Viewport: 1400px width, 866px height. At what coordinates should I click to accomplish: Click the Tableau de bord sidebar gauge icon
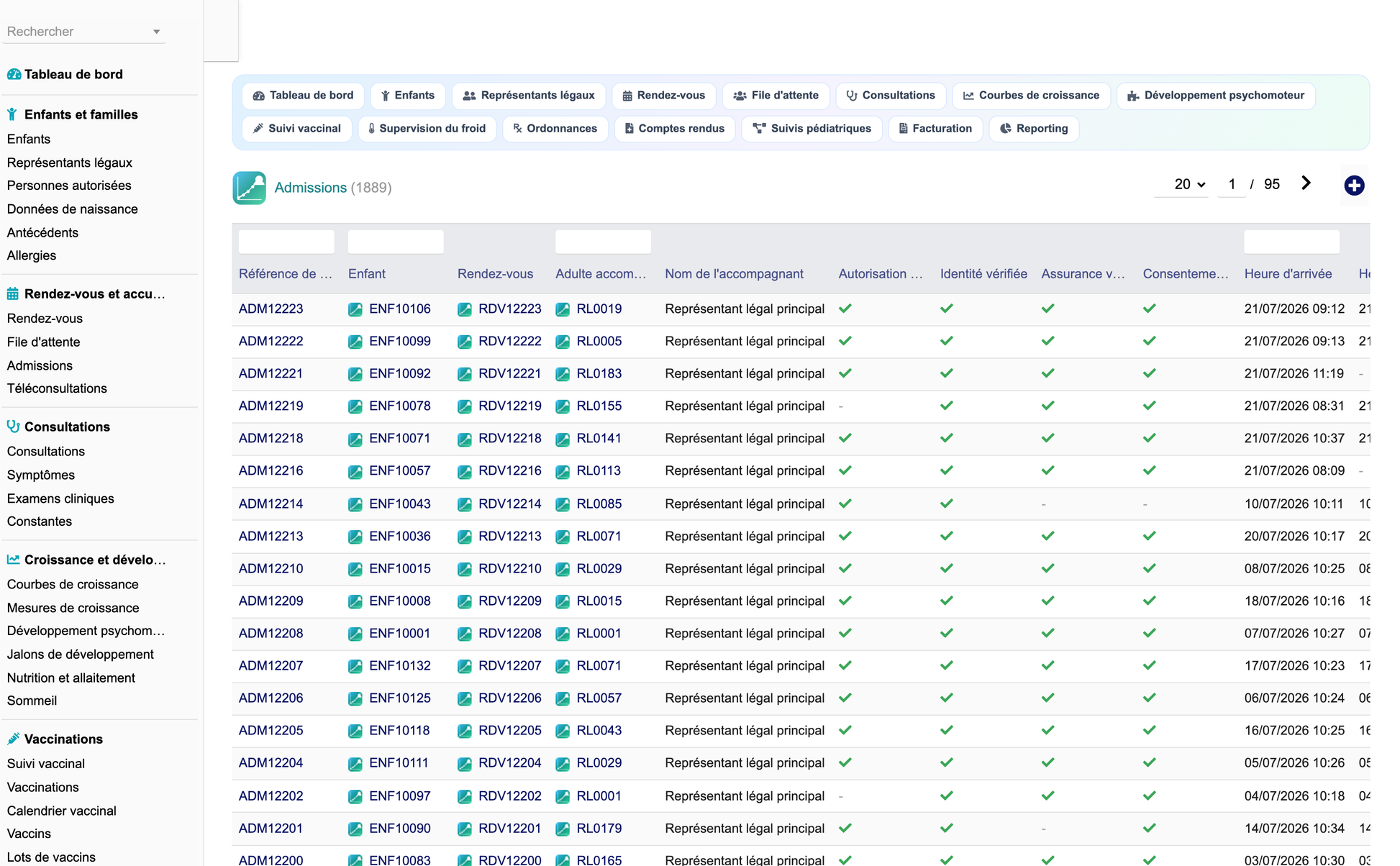[14, 74]
